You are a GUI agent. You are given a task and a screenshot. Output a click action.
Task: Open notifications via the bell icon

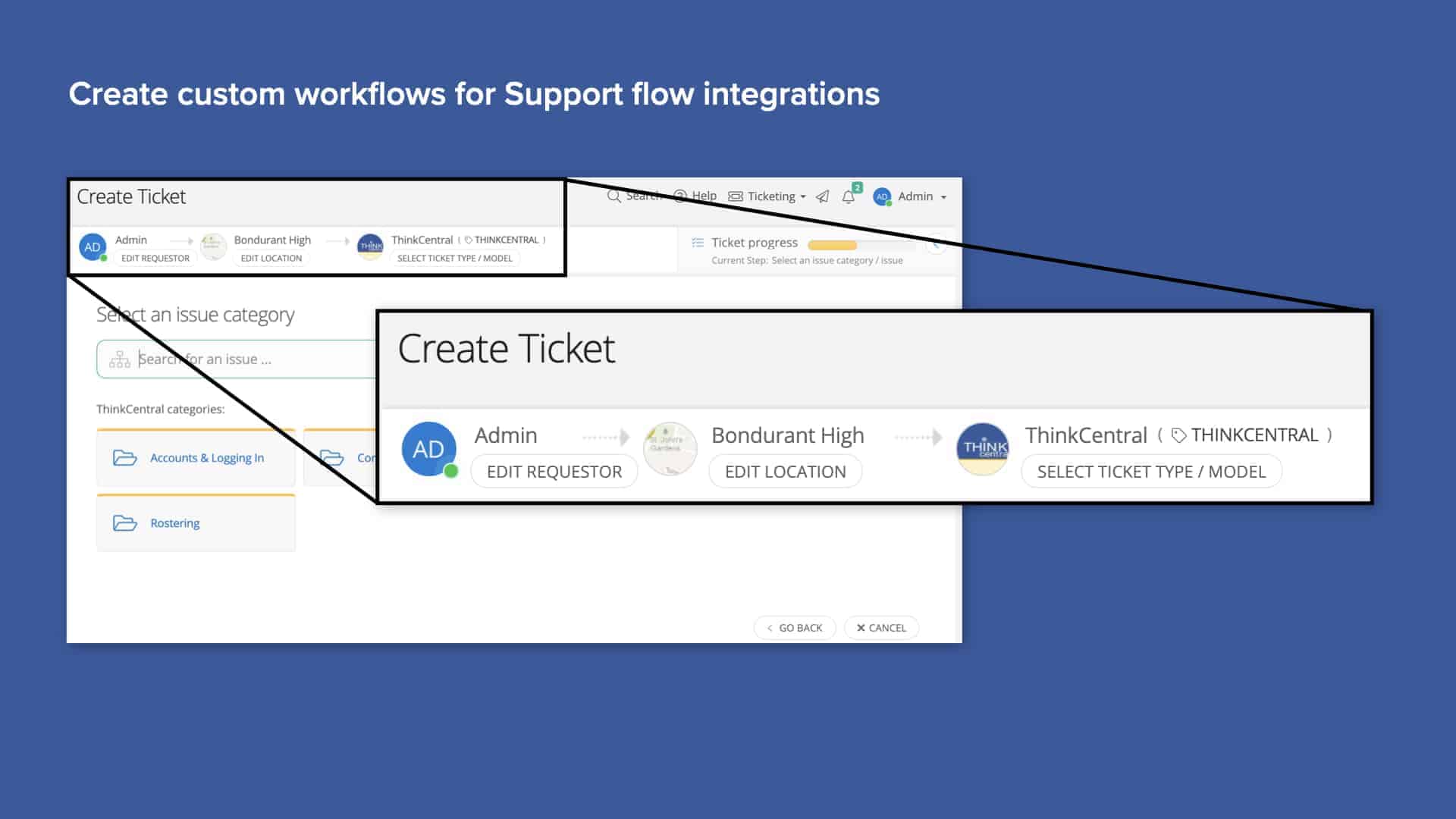[849, 196]
